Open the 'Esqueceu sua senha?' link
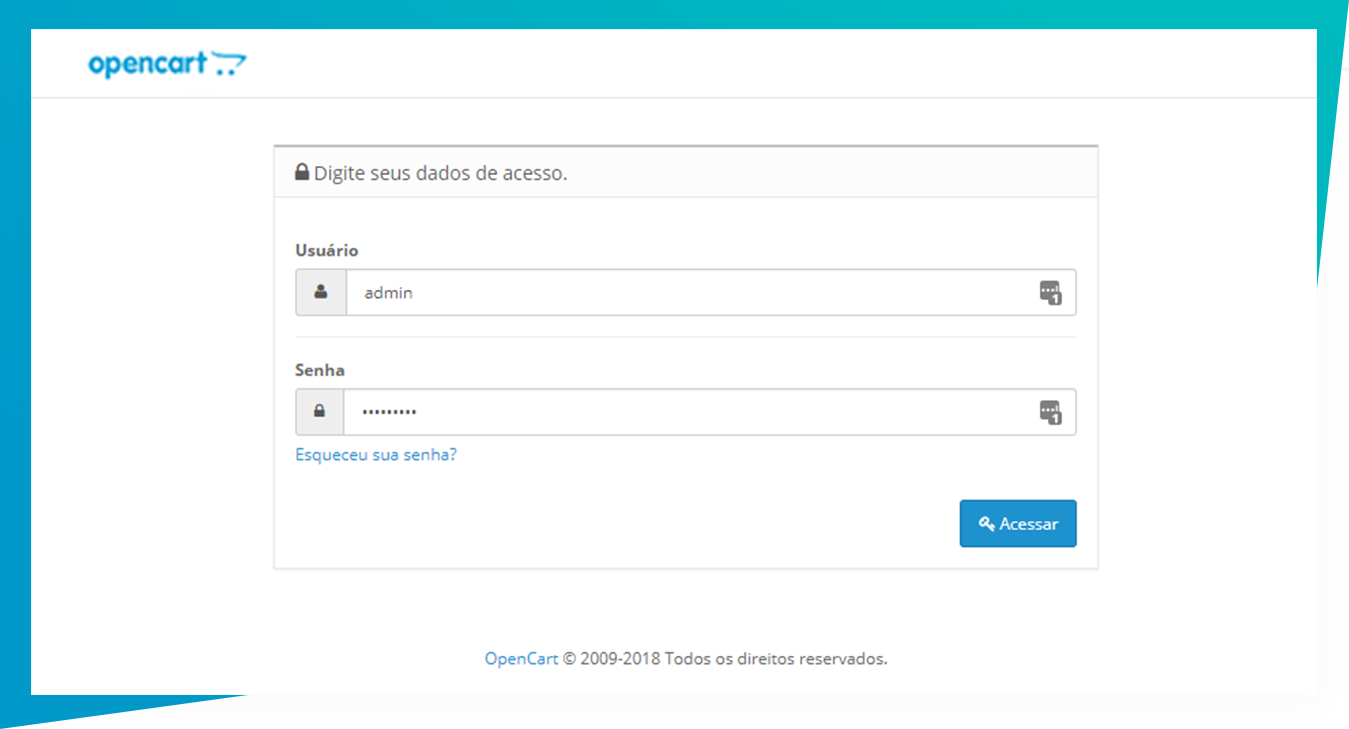1349x729 pixels. pos(376,454)
